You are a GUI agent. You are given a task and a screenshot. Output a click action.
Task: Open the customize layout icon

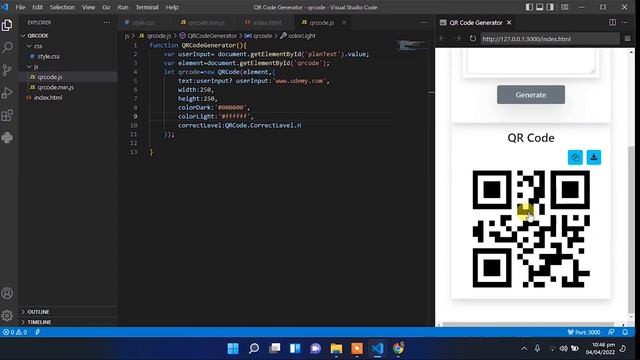coord(564,7)
